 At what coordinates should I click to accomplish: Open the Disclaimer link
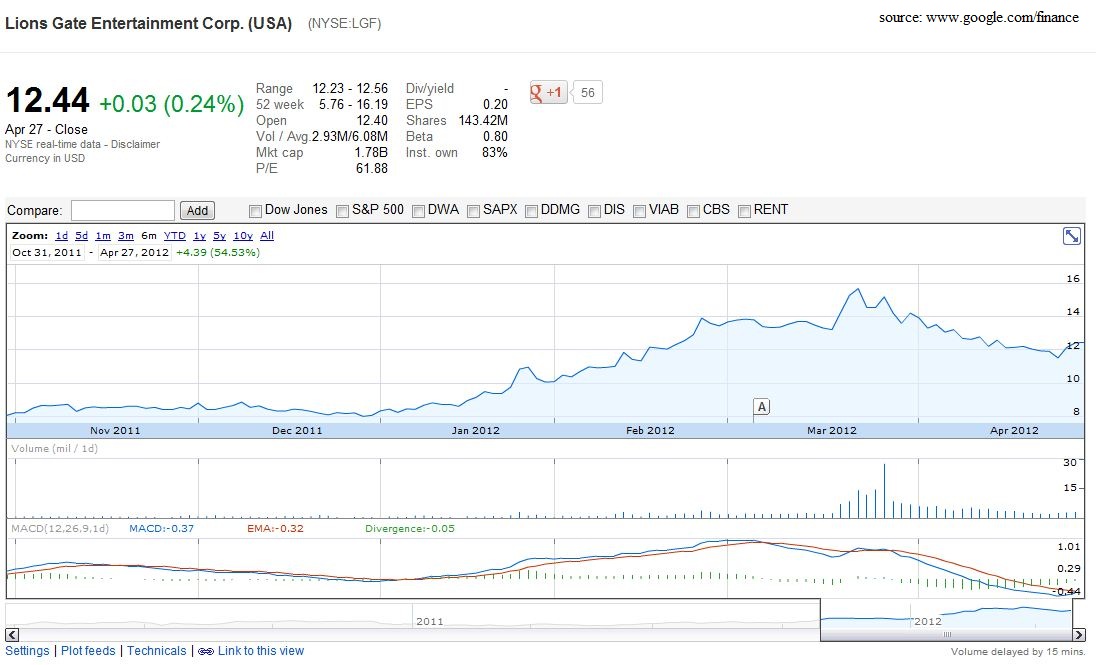pos(136,144)
